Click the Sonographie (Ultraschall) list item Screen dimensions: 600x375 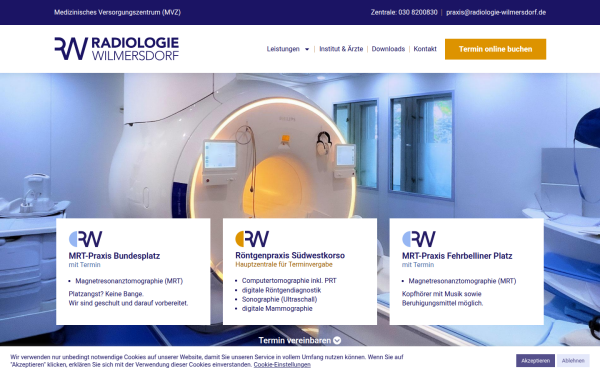279,299
